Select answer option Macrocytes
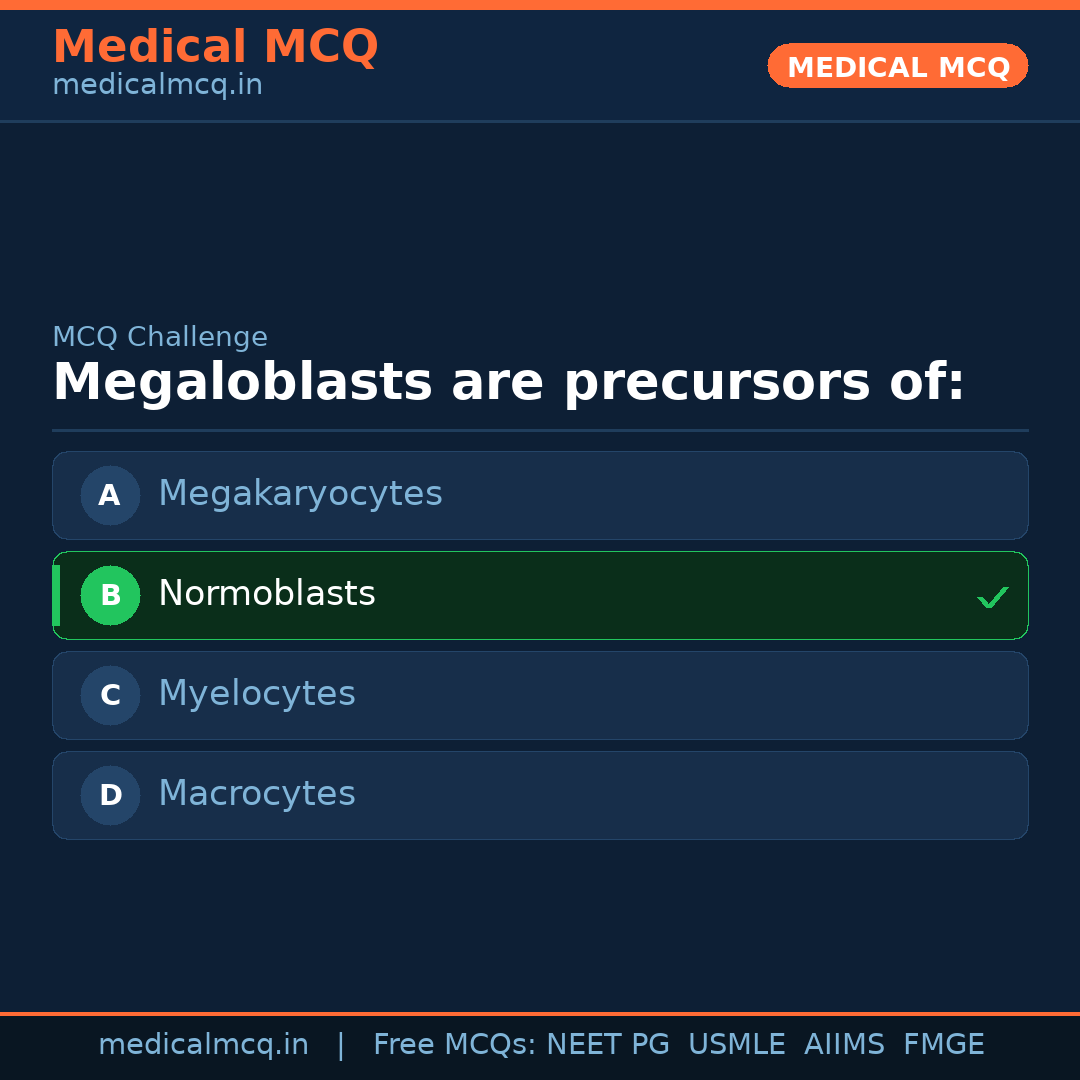Viewport: 1080px width, 1080px height. (x=540, y=795)
